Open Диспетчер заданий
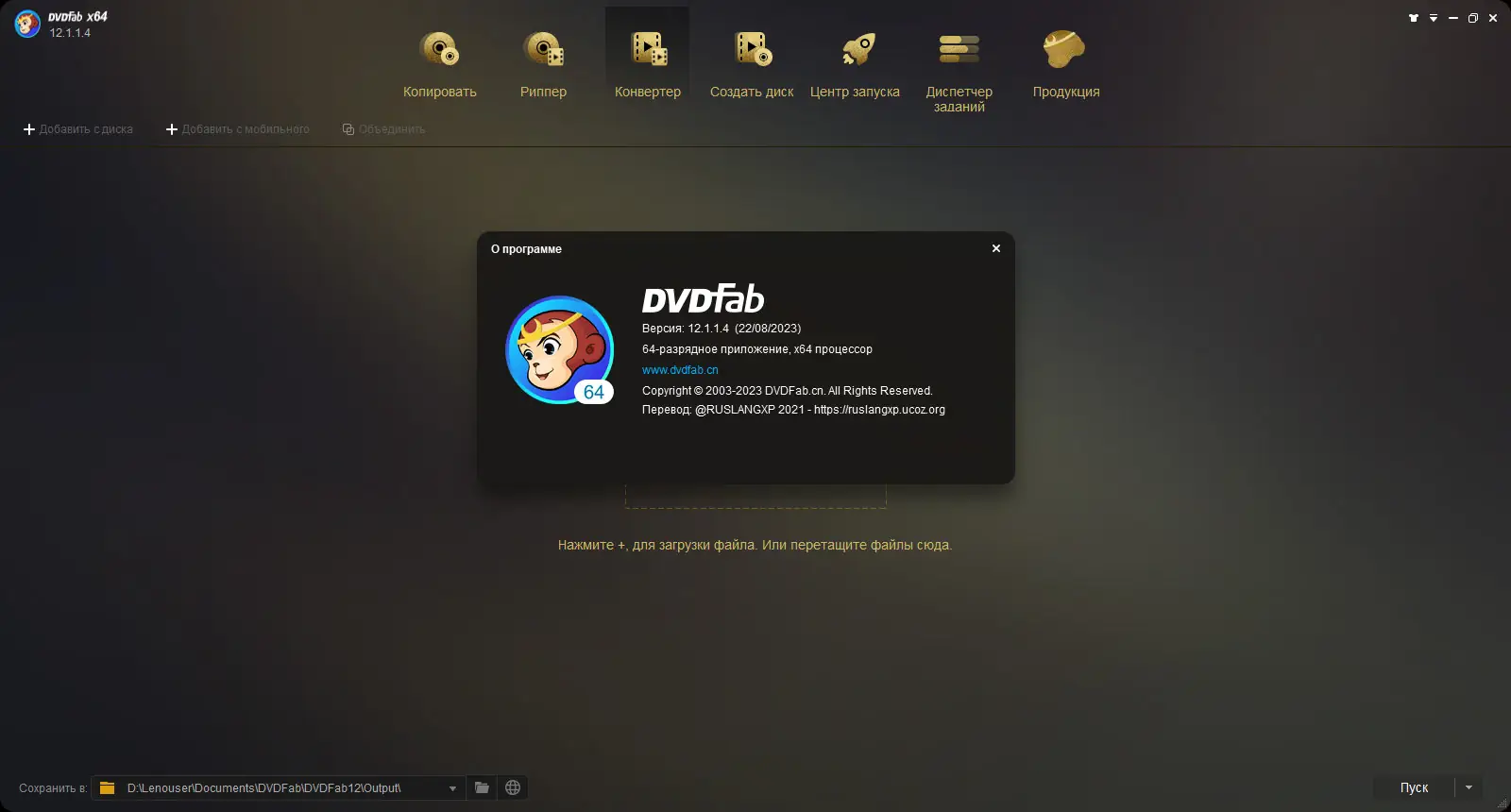The width and height of the screenshot is (1511, 812). click(959, 72)
